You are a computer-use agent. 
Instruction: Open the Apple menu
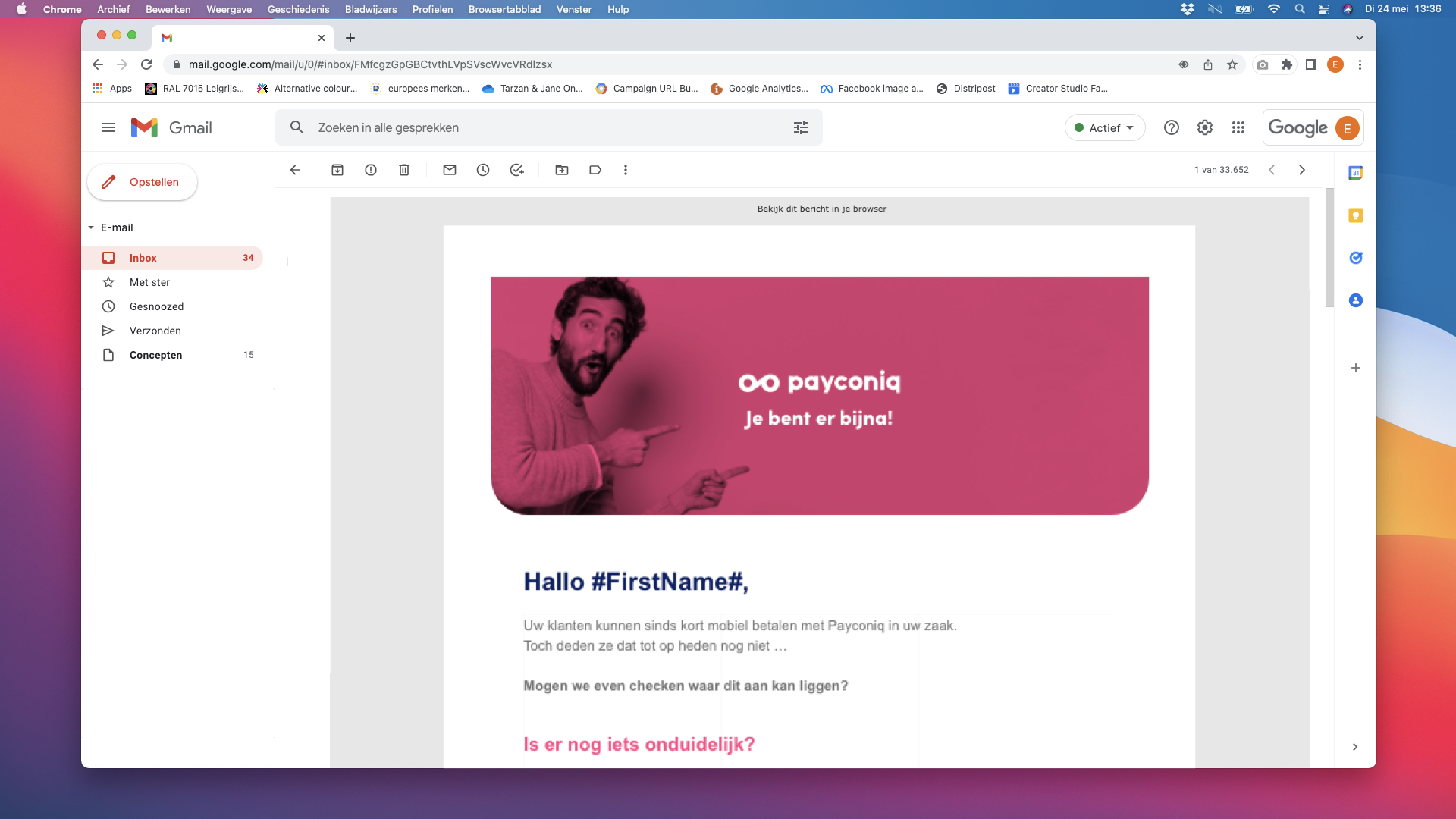coord(21,9)
